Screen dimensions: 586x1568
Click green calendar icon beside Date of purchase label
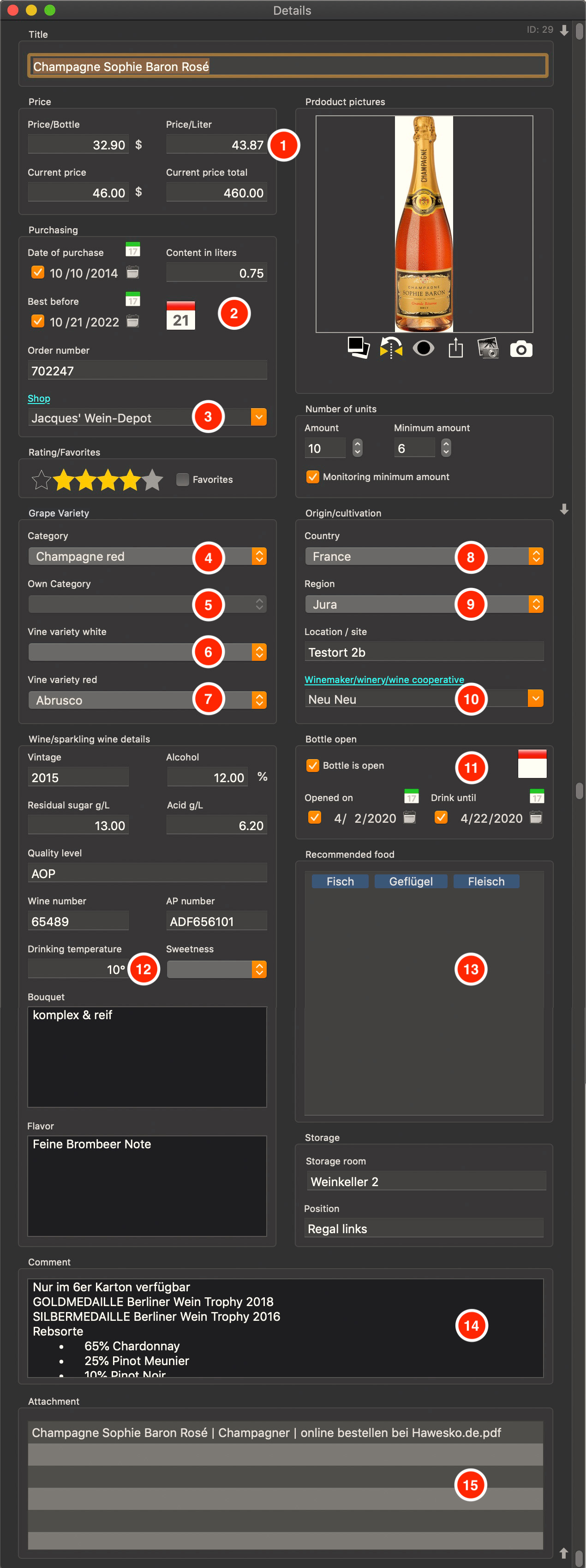click(x=133, y=249)
